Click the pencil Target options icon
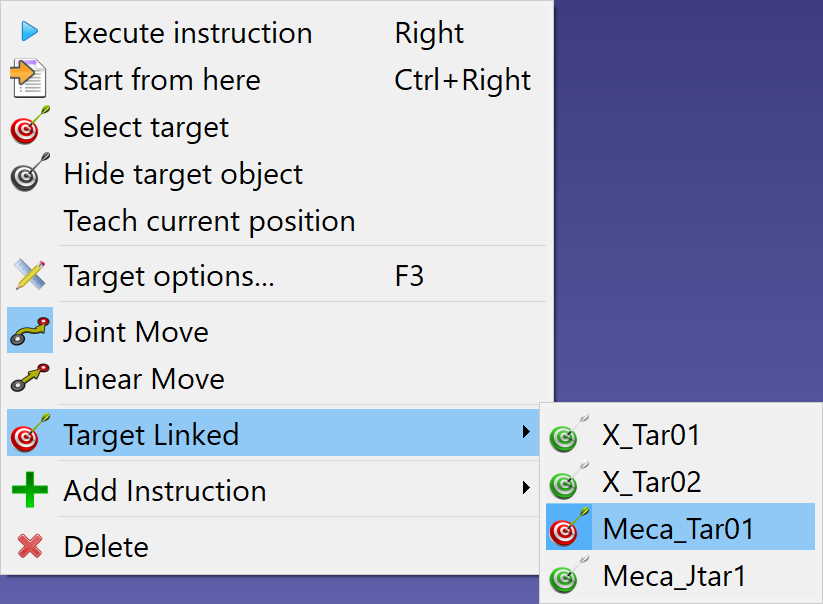 [x=30, y=274]
